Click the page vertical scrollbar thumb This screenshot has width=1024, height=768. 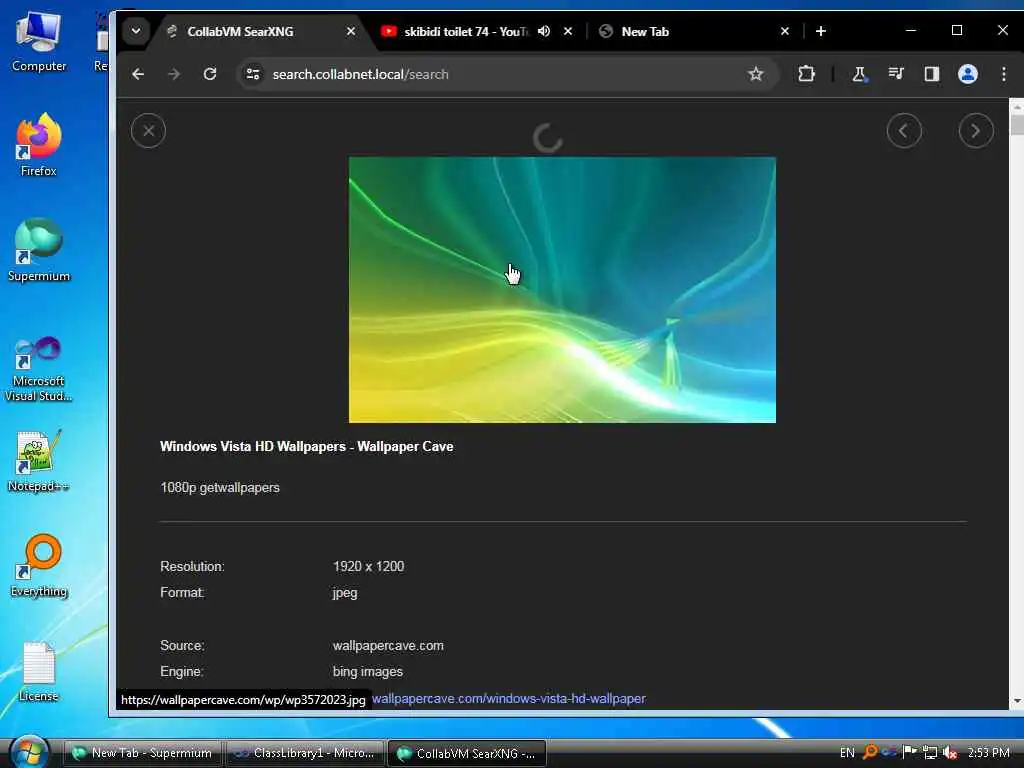tap(1016, 125)
